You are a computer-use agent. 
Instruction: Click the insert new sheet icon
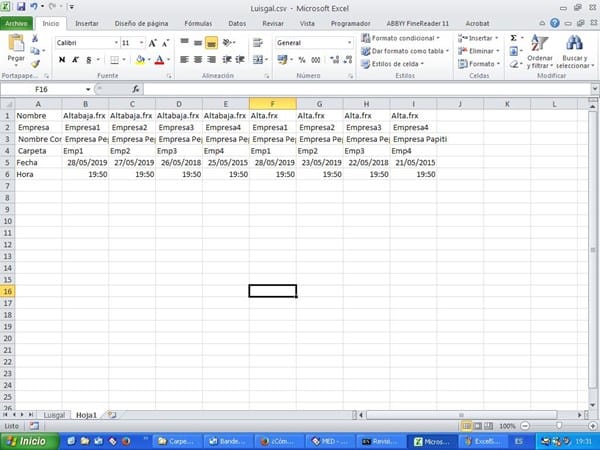[112, 415]
